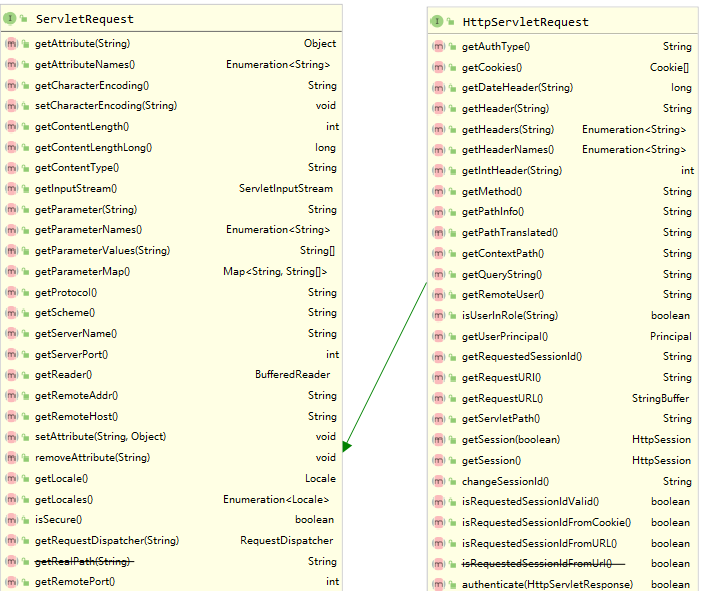Viewport: 701px width, 591px height.
Task: Click method icon beside getServerPort()
Action: [x=11, y=355]
